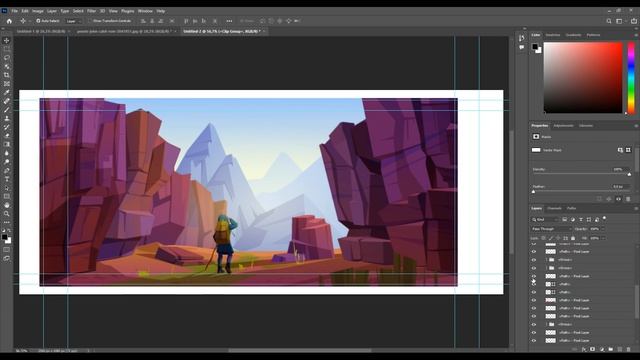This screenshot has width=640, height=360.
Task: Open the Color panel flyout menu
Action: click(636, 36)
